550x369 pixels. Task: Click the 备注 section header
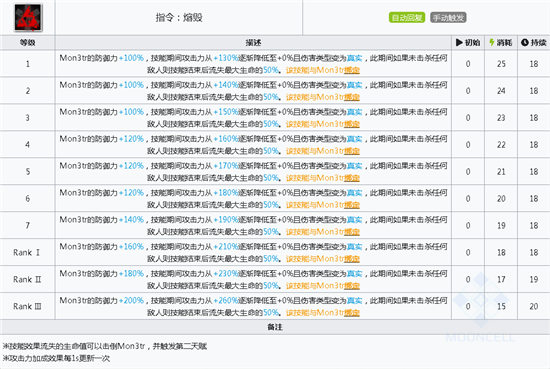pos(275,327)
